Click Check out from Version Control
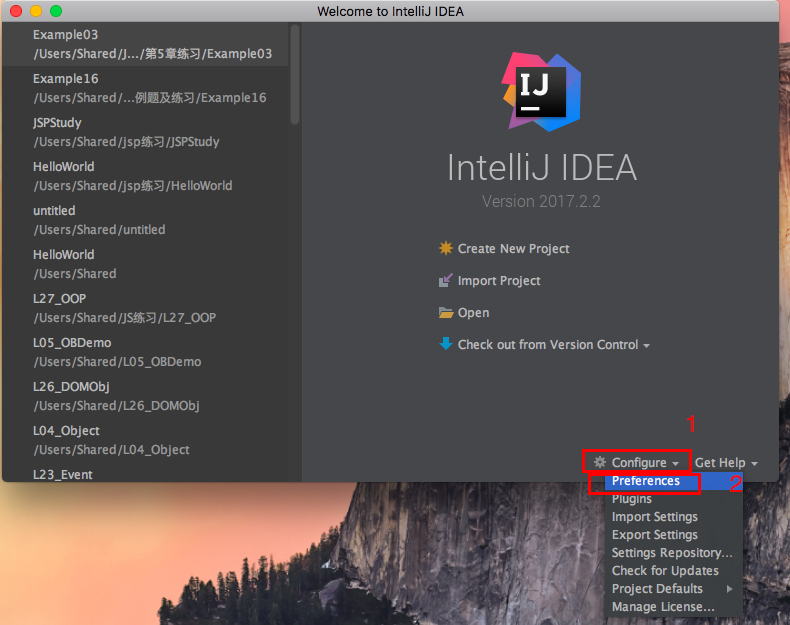The height and width of the screenshot is (625, 790). point(548,344)
